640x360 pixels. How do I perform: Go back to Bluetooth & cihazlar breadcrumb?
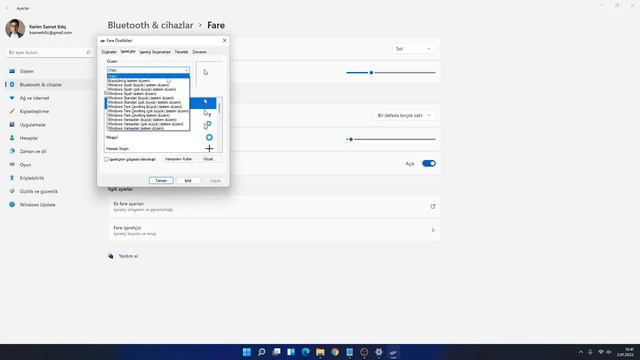point(150,25)
